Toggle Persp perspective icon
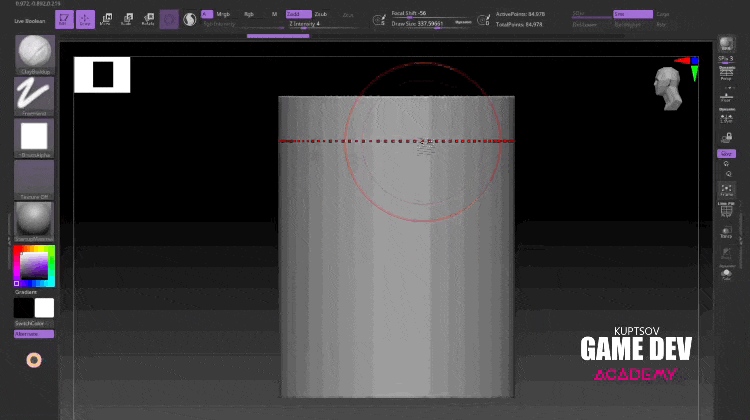This screenshot has height=420, width=750. click(x=727, y=73)
